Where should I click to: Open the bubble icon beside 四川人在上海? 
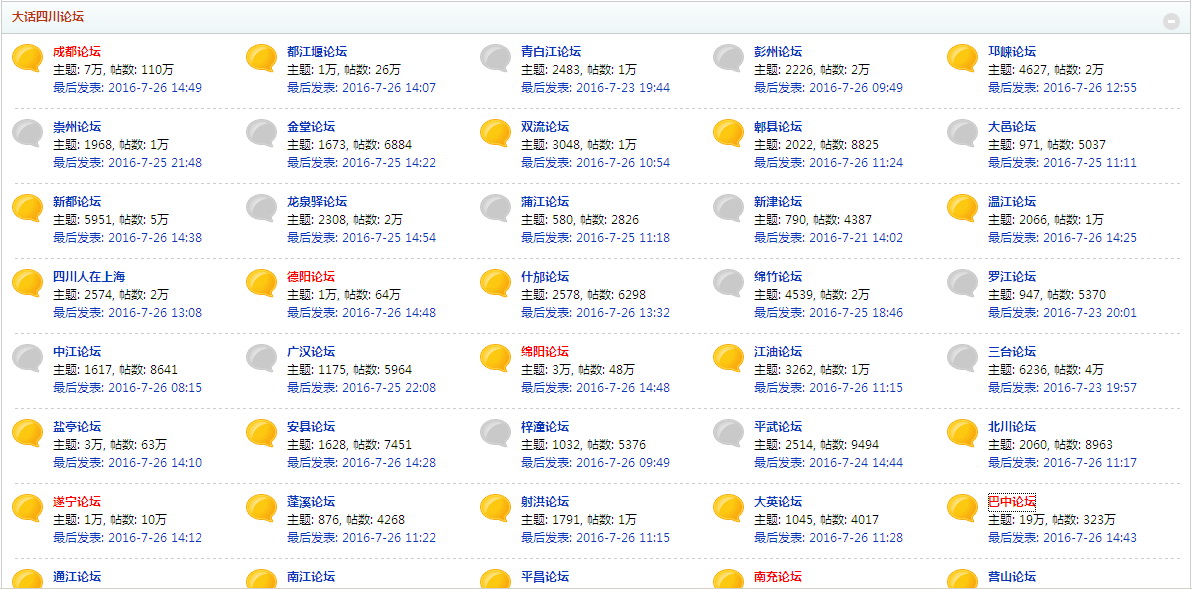(x=27, y=283)
